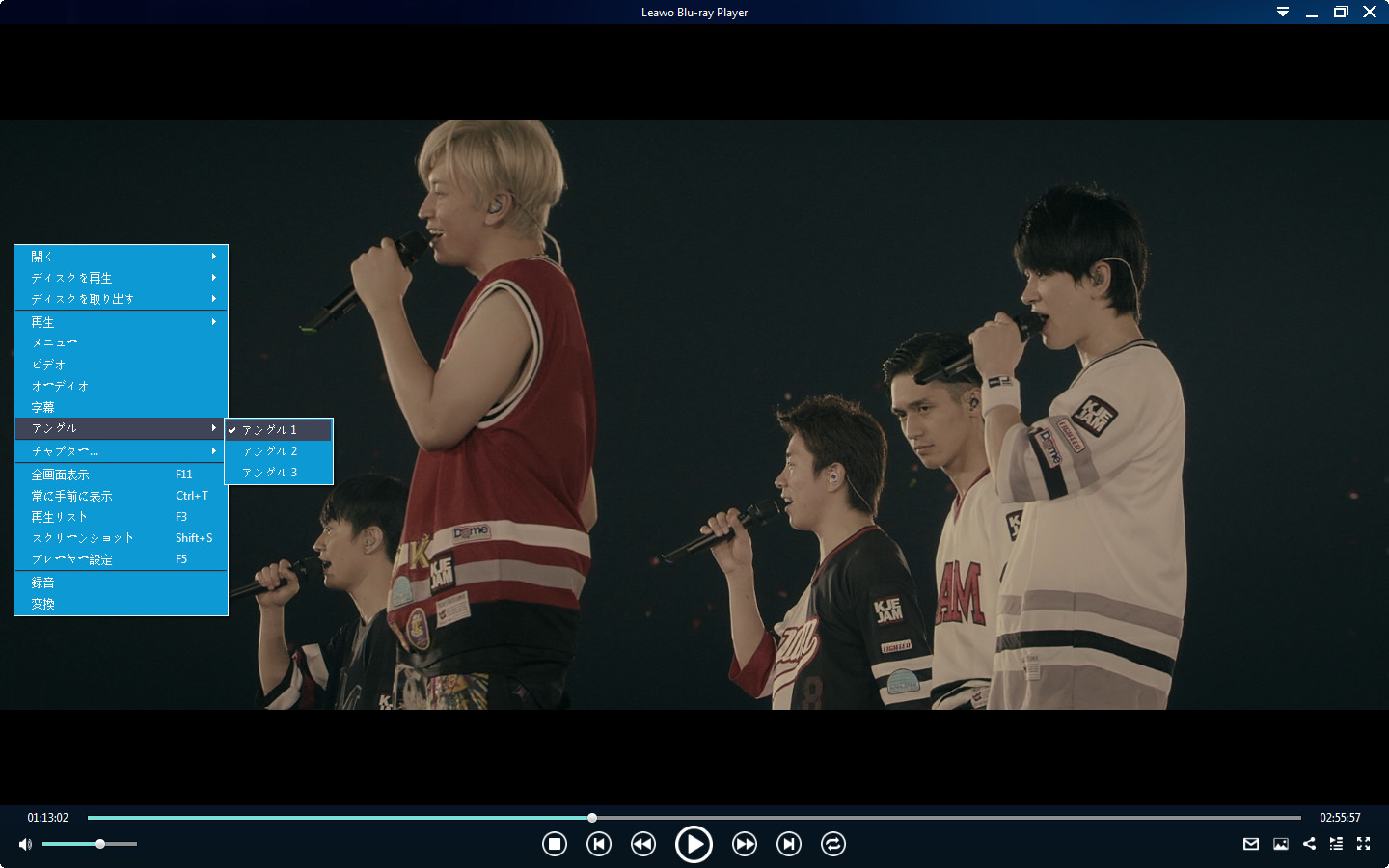Switch to fullscreen via the corner icon
This screenshot has width=1389, height=868.
pyautogui.click(x=1364, y=844)
